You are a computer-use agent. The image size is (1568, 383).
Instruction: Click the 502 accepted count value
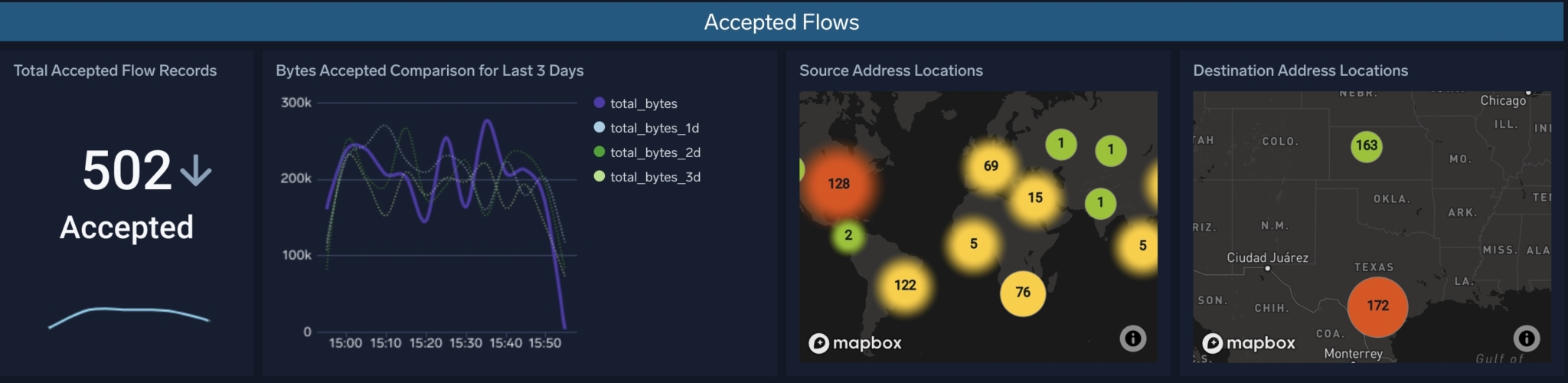pos(127,170)
